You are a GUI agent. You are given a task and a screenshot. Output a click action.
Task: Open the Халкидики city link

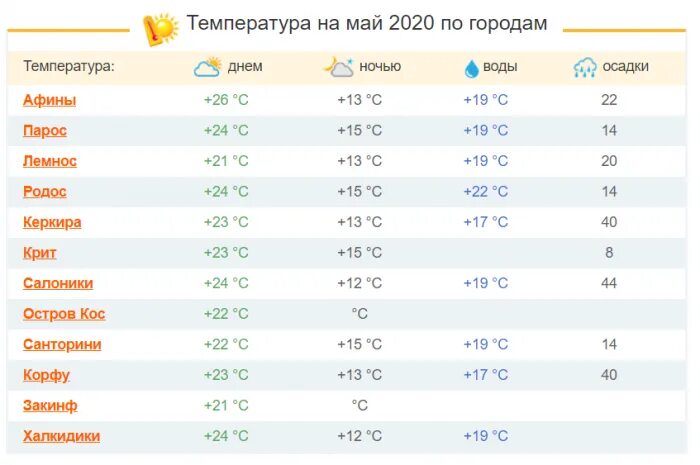61,436
